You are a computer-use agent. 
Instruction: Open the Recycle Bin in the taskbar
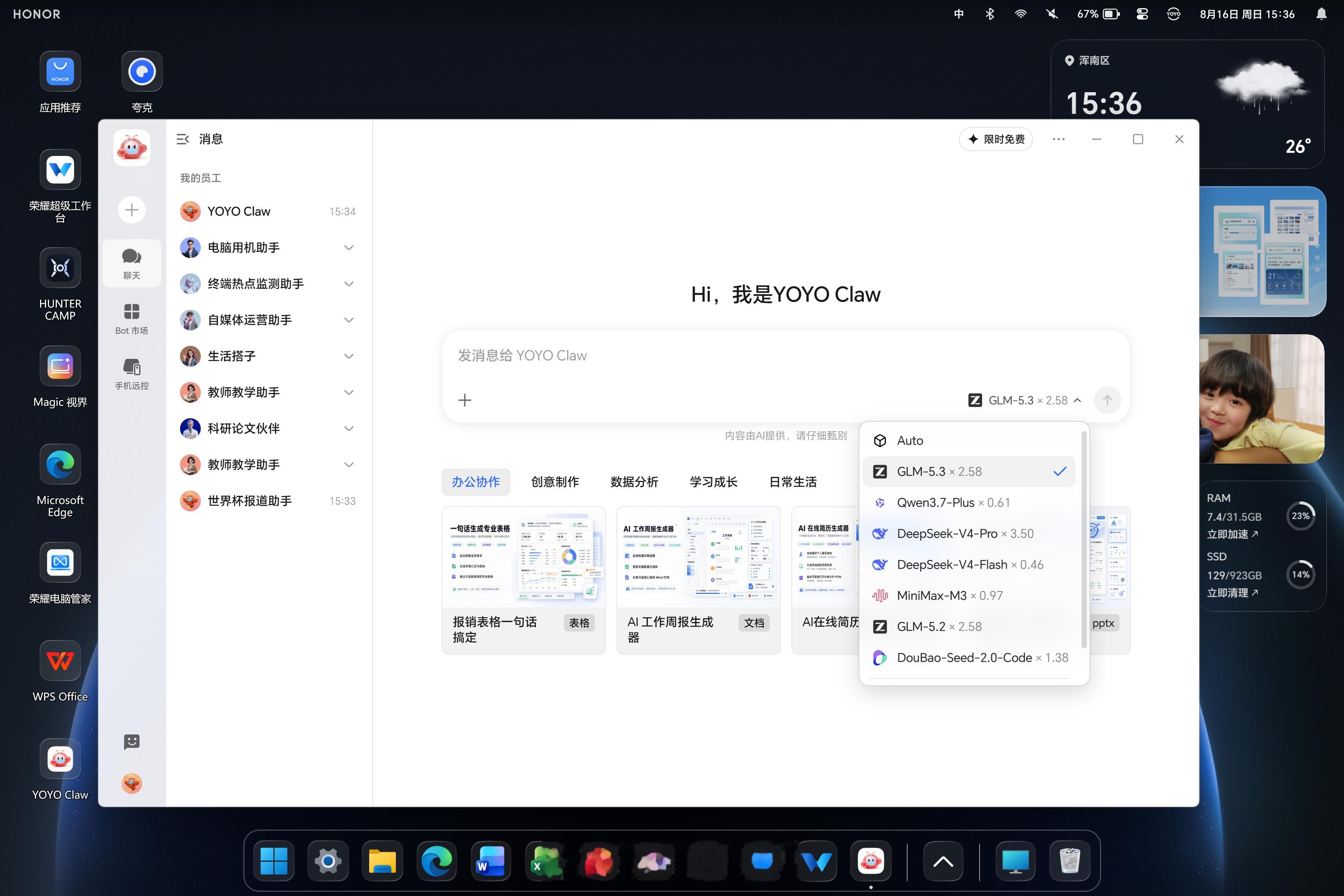pyautogui.click(x=1070, y=861)
